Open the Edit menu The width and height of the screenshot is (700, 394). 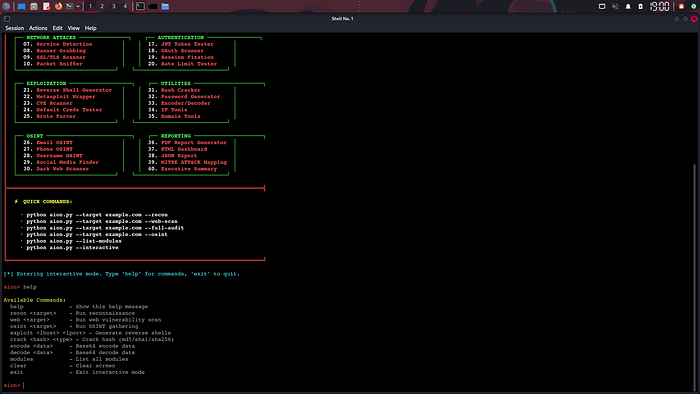(x=58, y=28)
